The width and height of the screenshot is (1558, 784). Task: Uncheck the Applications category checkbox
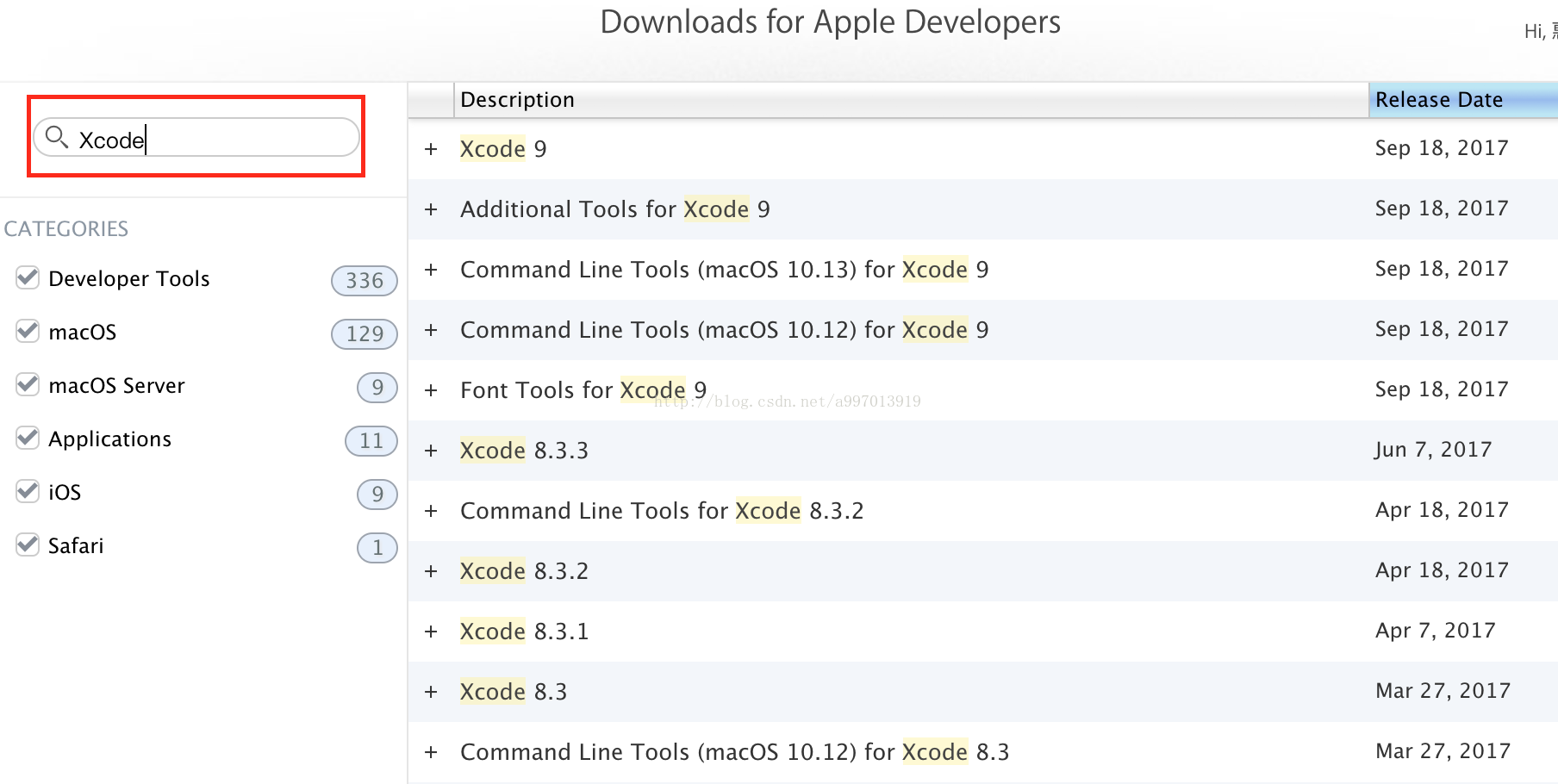[28, 438]
